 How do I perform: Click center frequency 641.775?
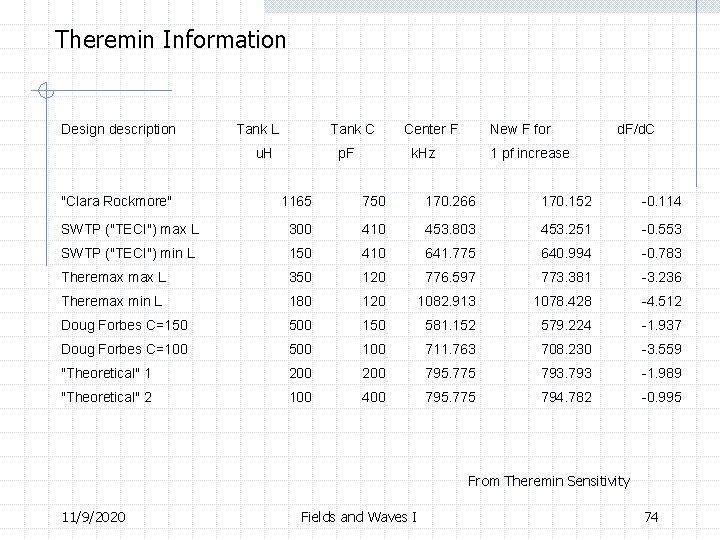450,253
